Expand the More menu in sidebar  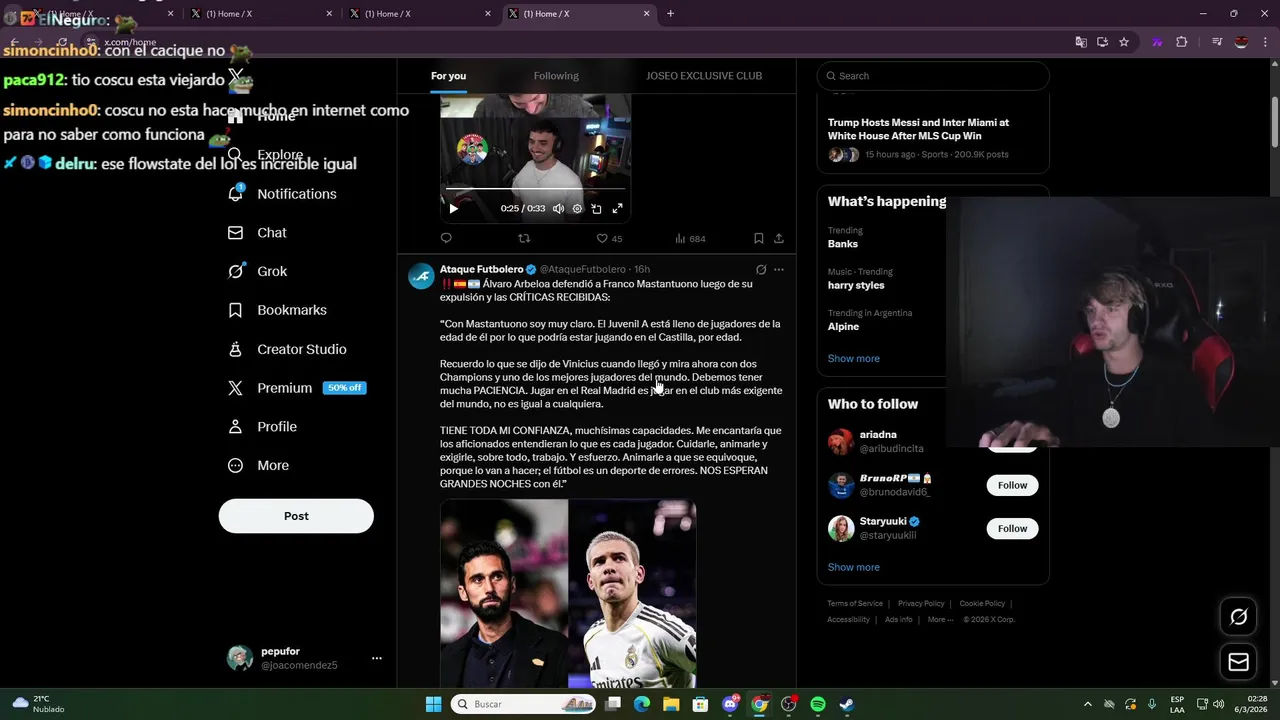pyautogui.click(x=259, y=465)
